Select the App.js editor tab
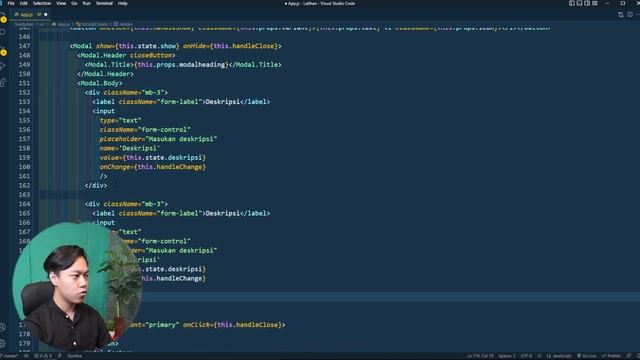Viewport: 640px width, 360px height. coord(29,14)
